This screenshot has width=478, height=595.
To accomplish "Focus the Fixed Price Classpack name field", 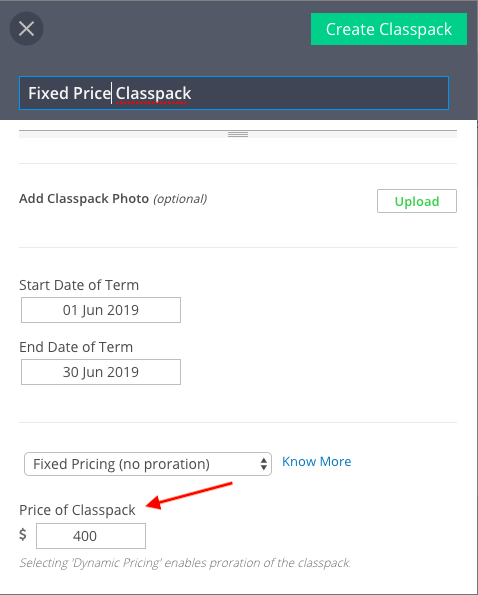I will (x=234, y=93).
